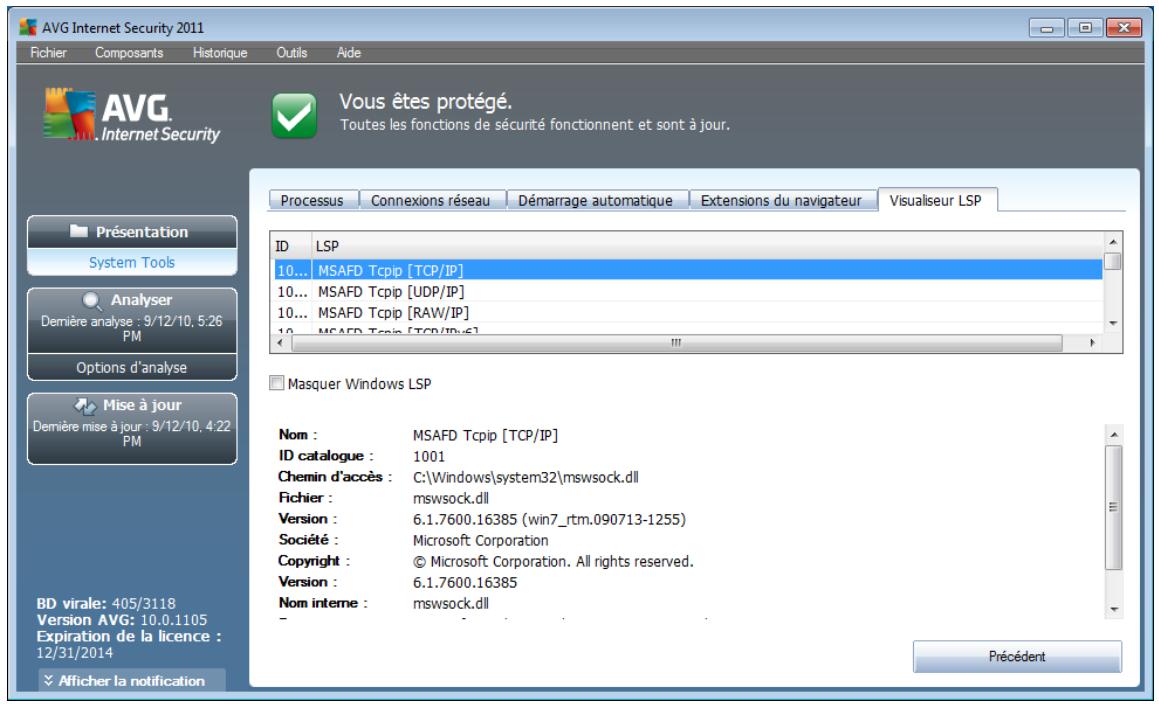Click the LSP list scroll-left arrow
The width and height of the screenshot is (1159, 704).
(279, 343)
